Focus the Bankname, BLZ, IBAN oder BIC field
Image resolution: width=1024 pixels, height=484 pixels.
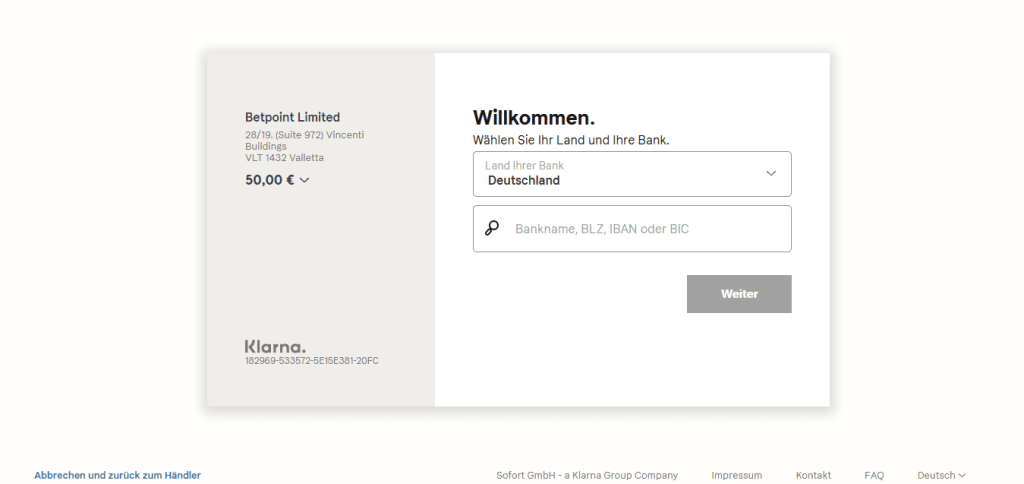coord(632,229)
